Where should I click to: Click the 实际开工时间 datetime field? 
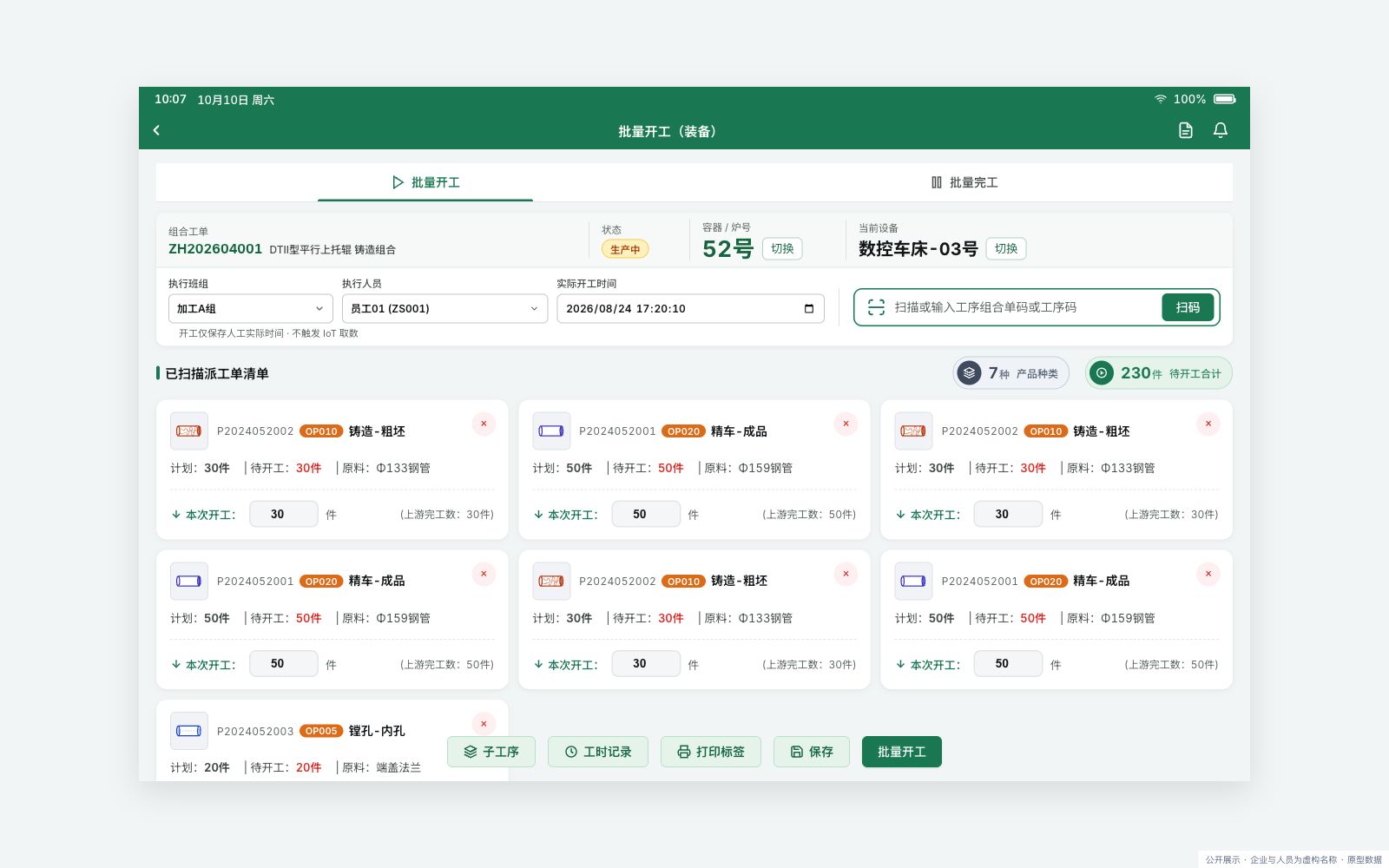[x=690, y=309]
